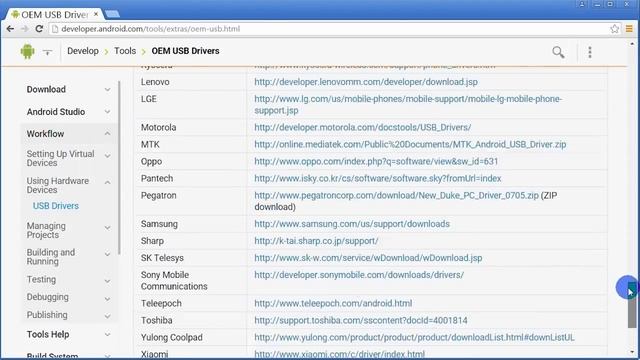
Task: Open the Yulong Coolpad download link
Action: pyautogui.click(x=414, y=338)
